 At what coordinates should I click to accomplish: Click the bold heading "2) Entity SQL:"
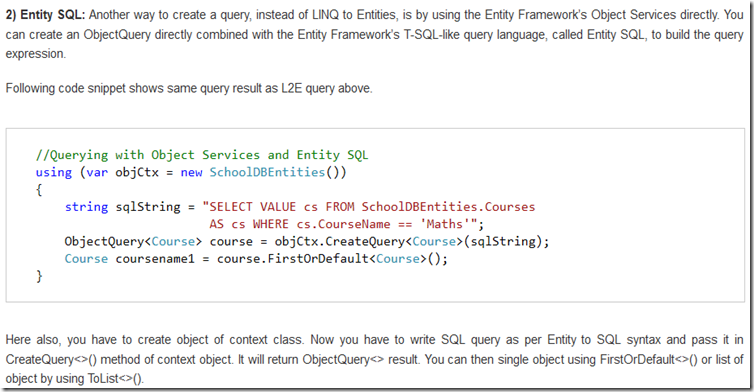(x=45, y=15)
